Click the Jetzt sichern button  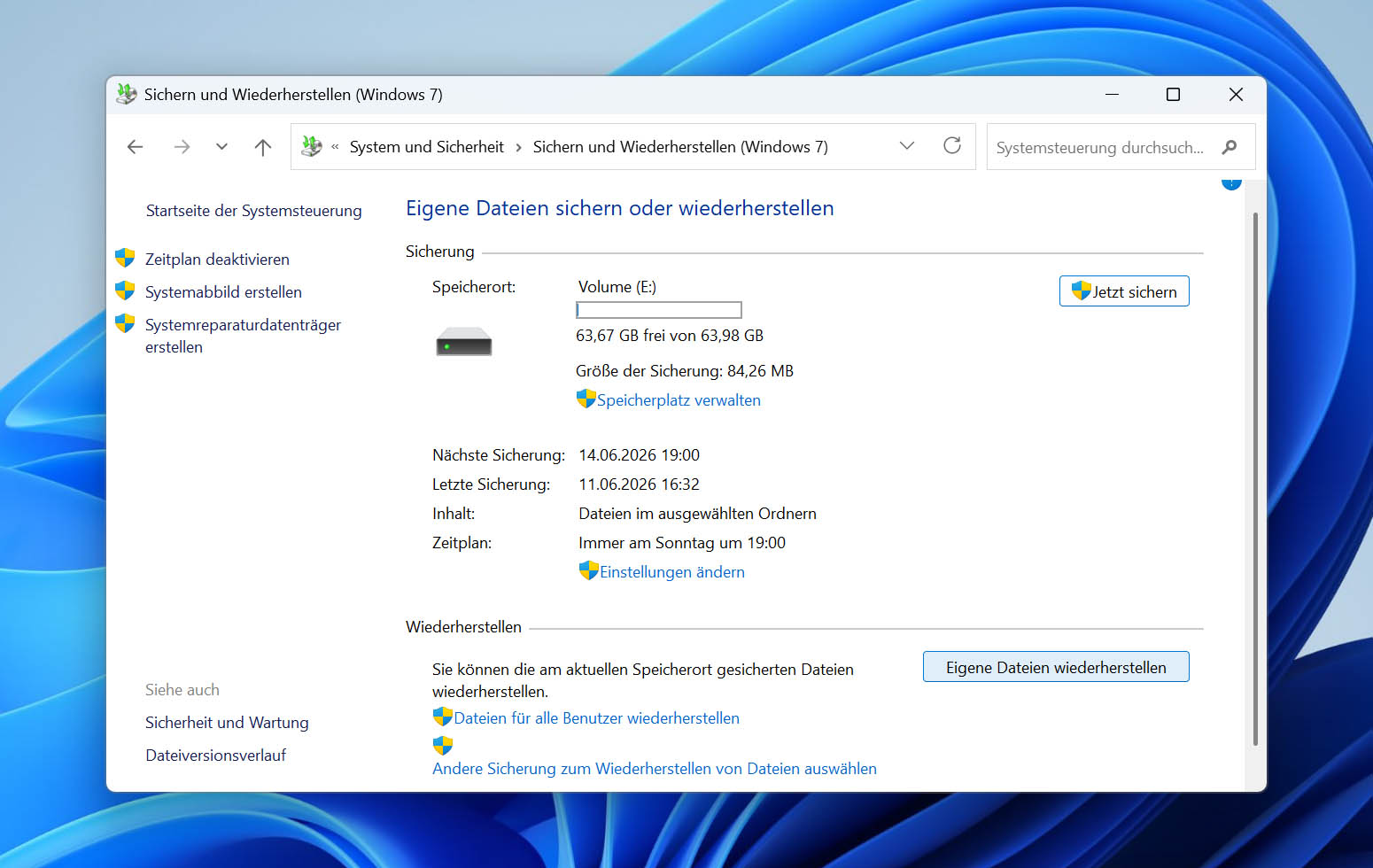coord(1124,291)
